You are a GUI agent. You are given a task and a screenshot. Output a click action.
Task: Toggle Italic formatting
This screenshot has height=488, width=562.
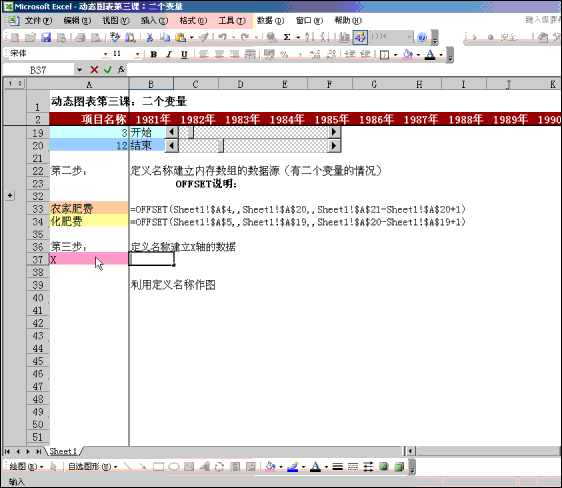(169, 54)
